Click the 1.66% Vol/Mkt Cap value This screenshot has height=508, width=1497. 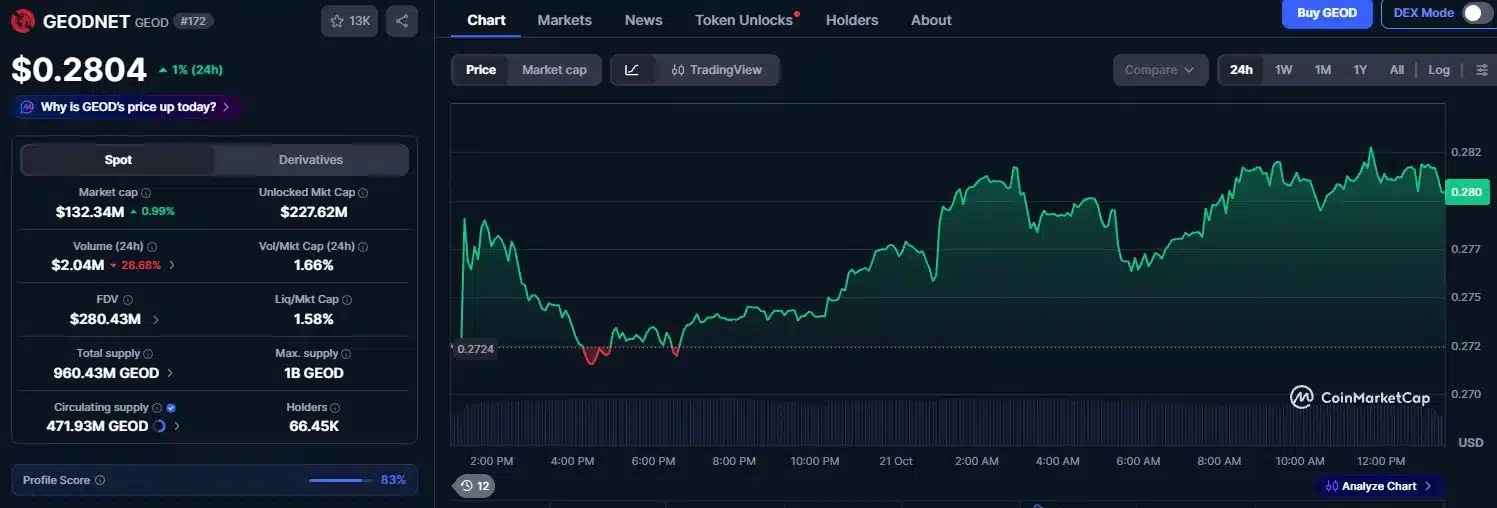click(x=313, y=265)
